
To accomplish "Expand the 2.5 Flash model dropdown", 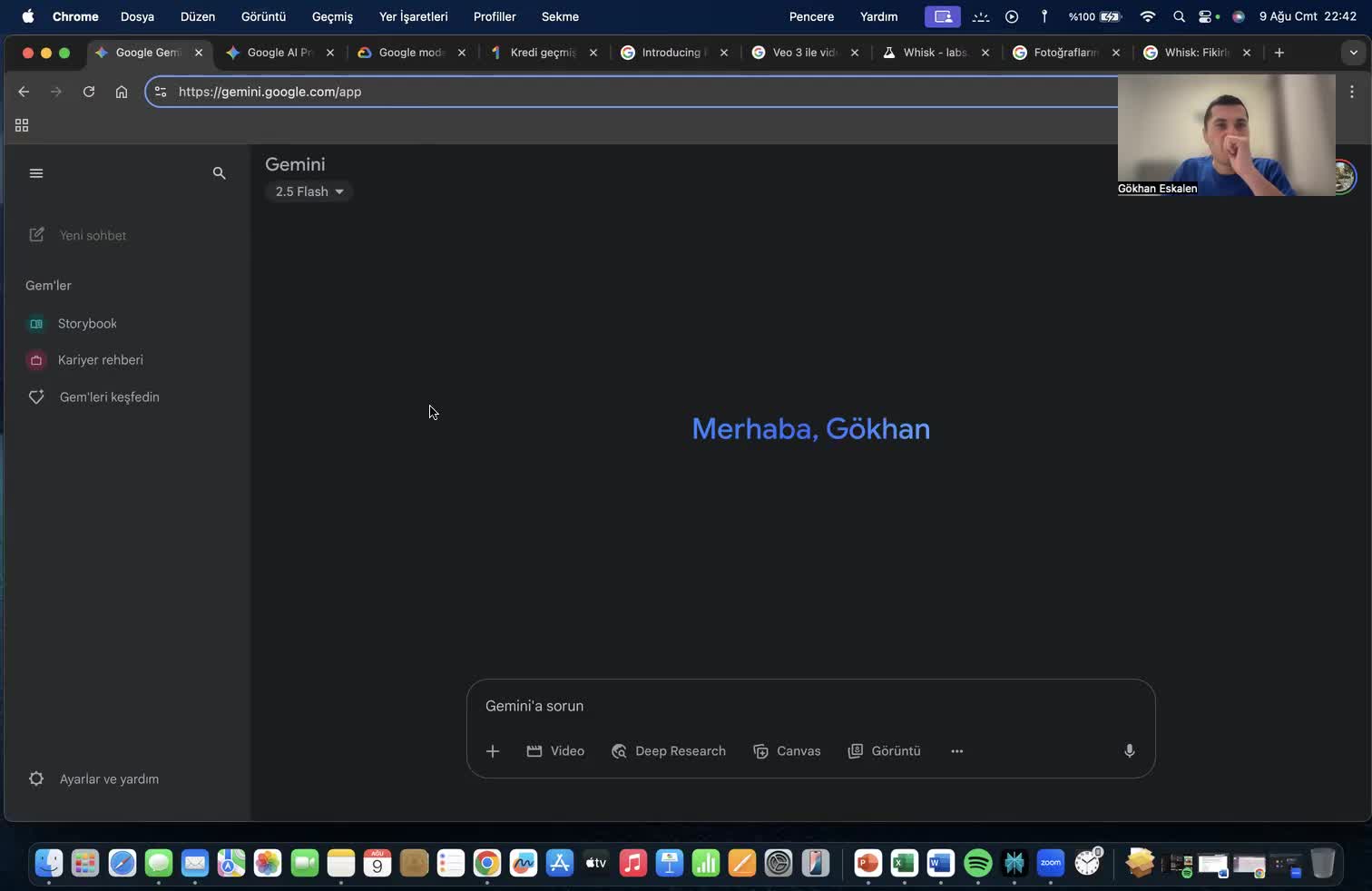I will [x=309, y=191].
